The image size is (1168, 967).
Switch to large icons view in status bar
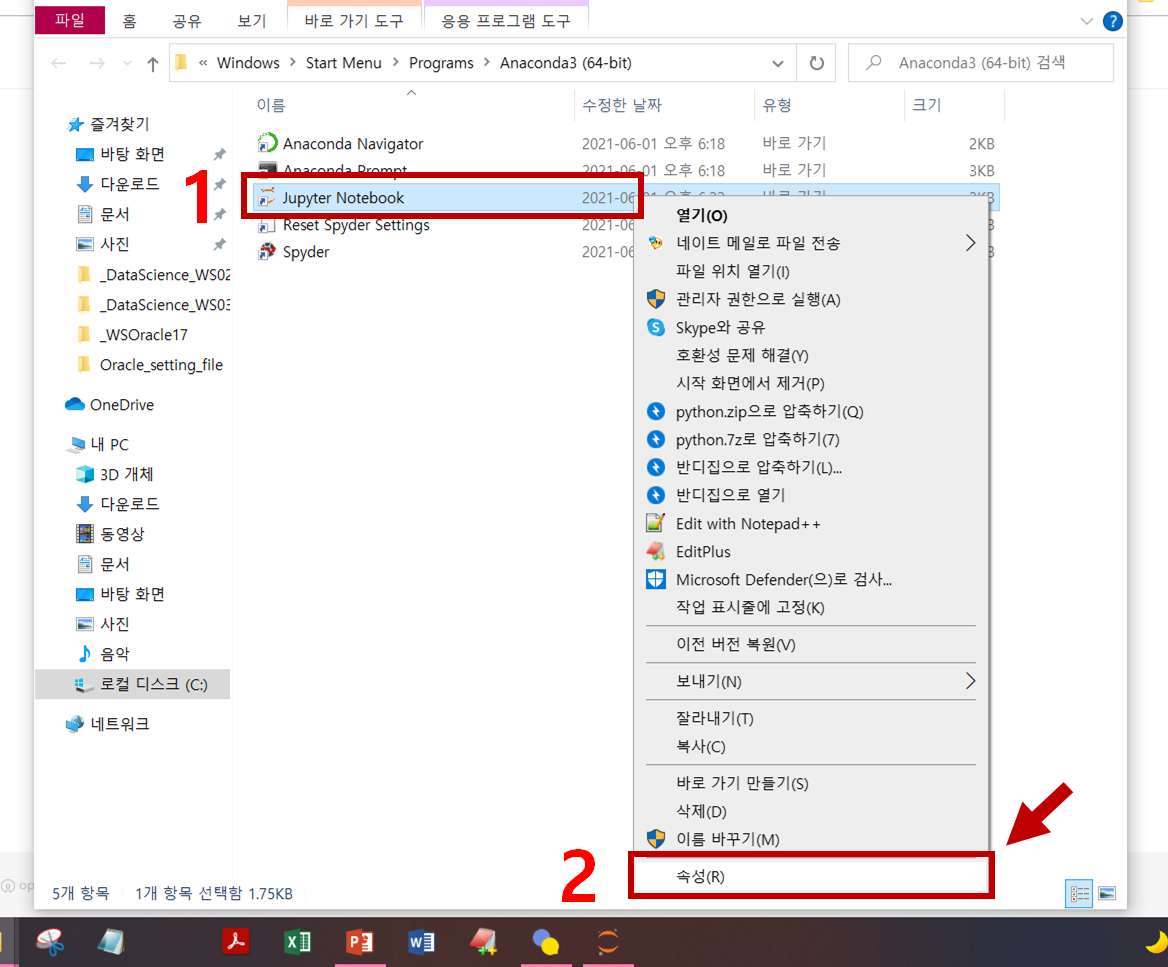pyautogui.click(x=1107, y=893)
